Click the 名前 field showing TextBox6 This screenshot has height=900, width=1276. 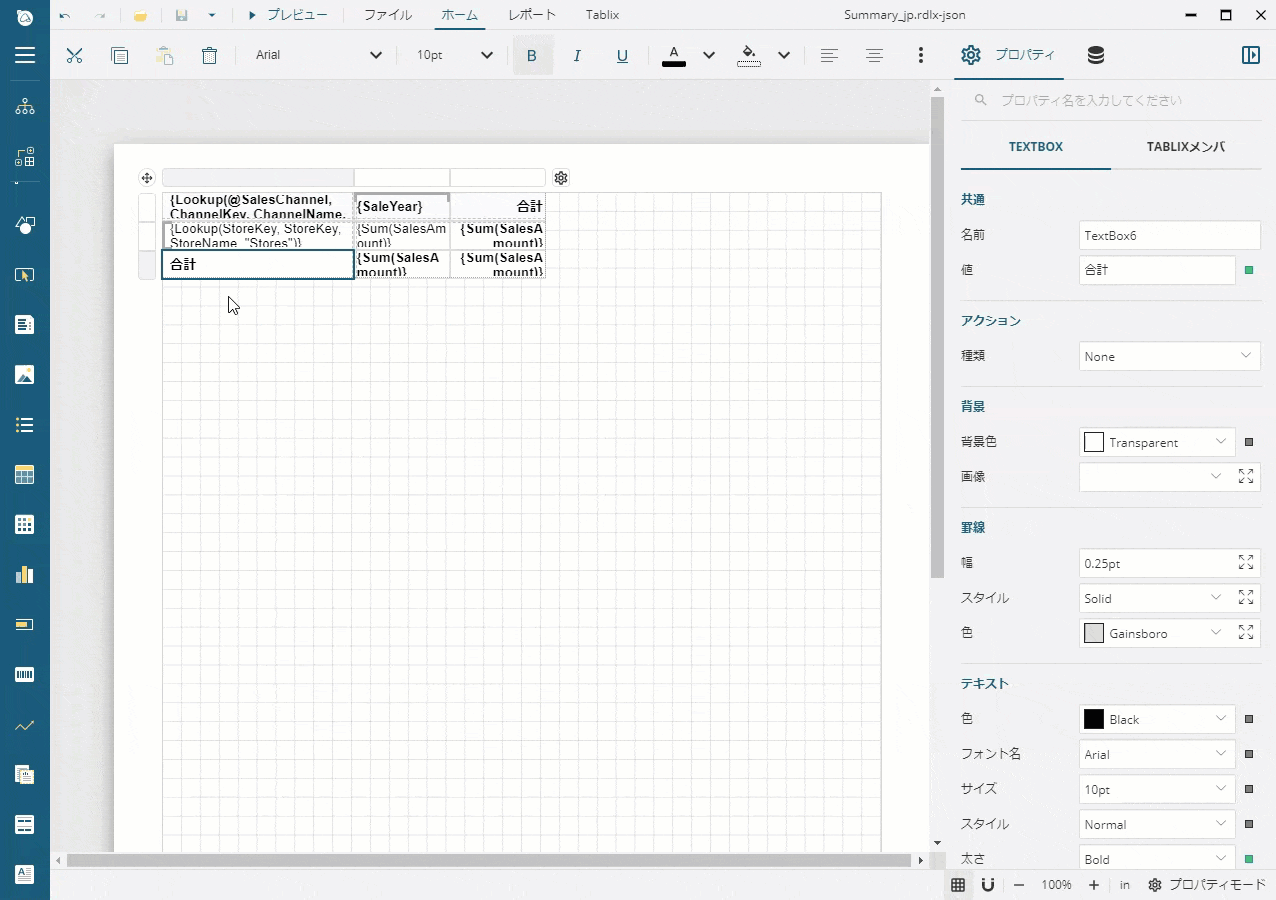click(1169, 235)
